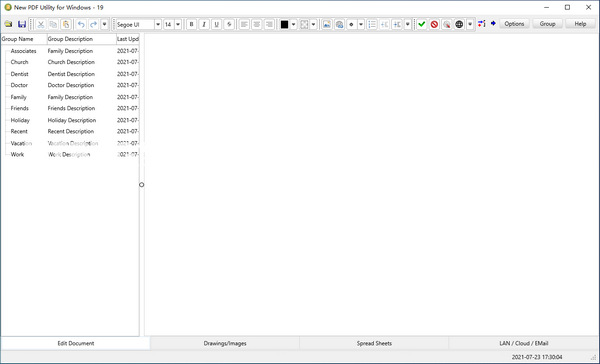Image resolution: width=600 pixels, height=364 pixels.
Task: Open the Segoe UI font name dropdown
Action: tap(158, 24)
